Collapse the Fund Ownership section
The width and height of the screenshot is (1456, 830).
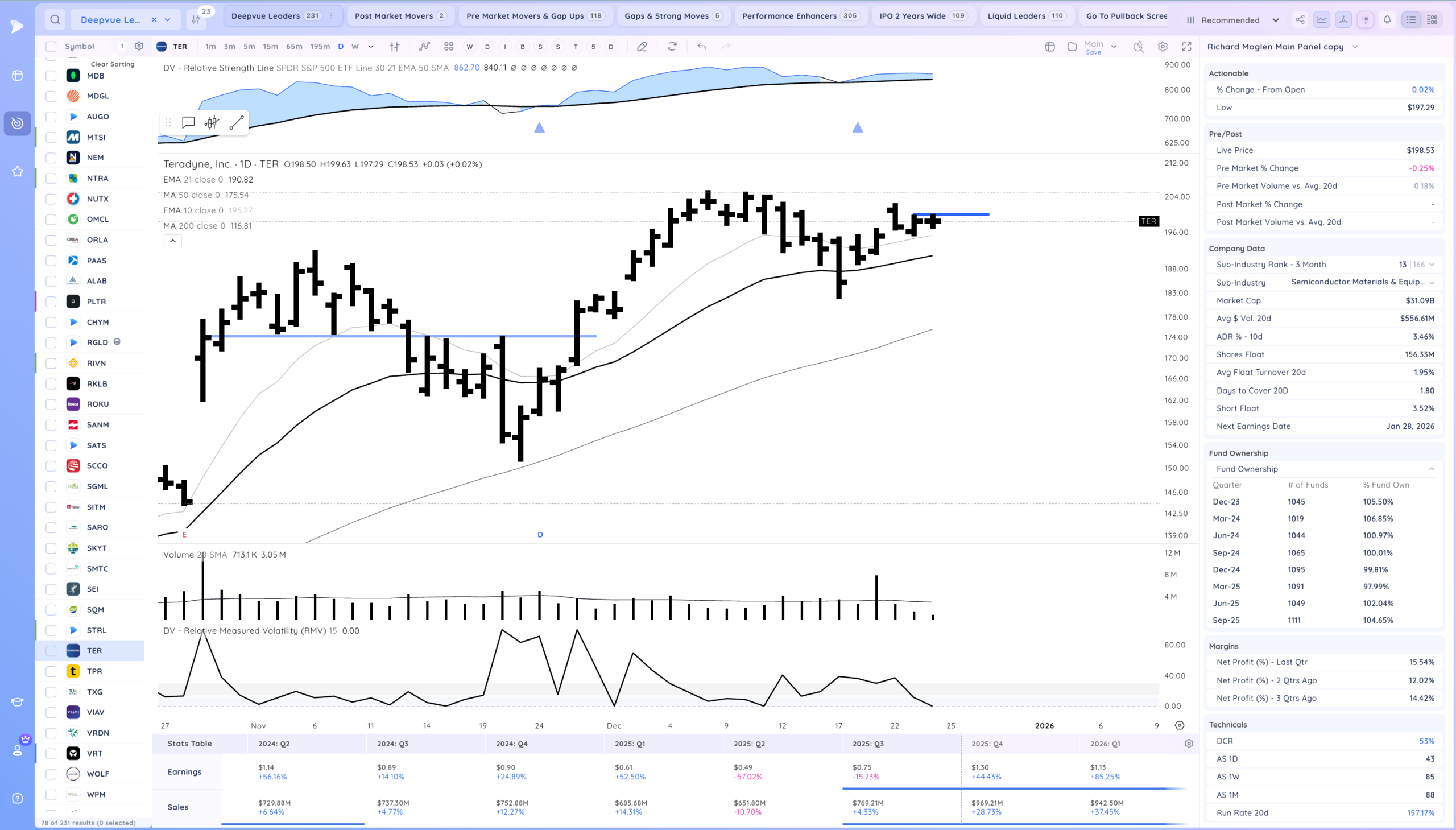pos(1431,469)
